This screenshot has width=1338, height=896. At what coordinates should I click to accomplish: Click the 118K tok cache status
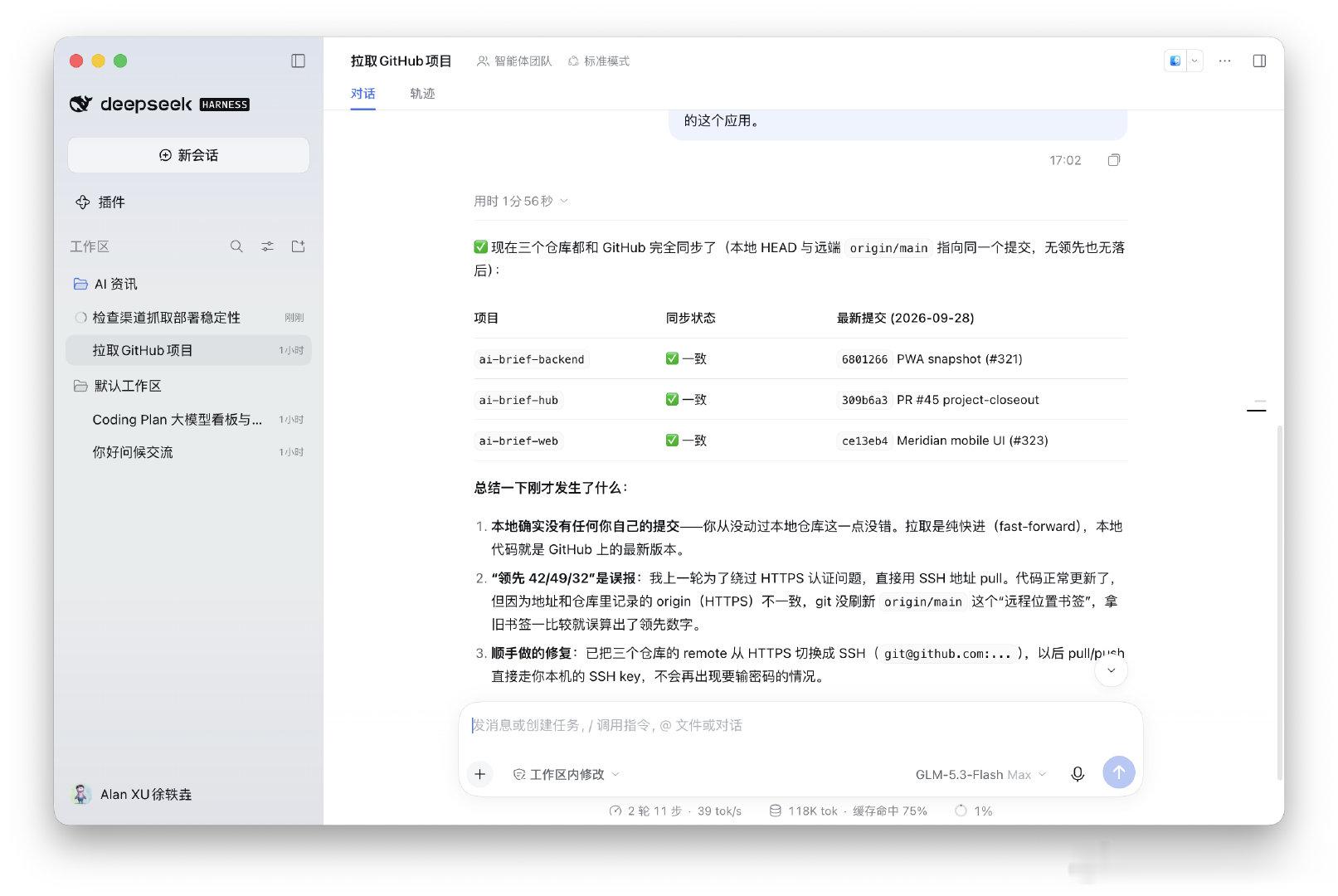848,811
